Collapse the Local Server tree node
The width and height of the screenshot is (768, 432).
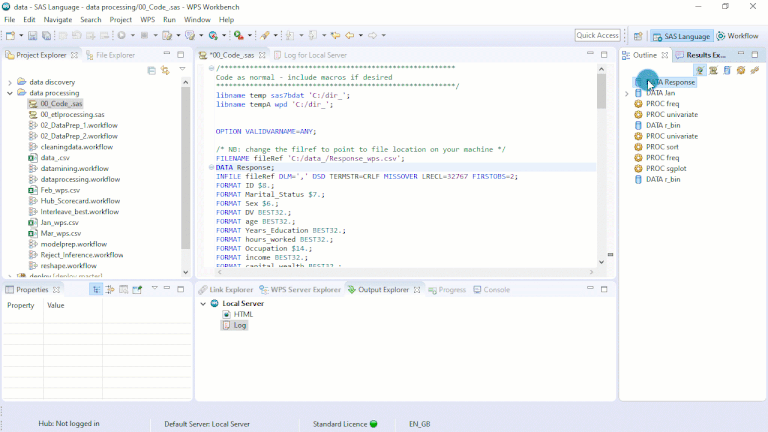pyautogui.click(x=203, y=303)
